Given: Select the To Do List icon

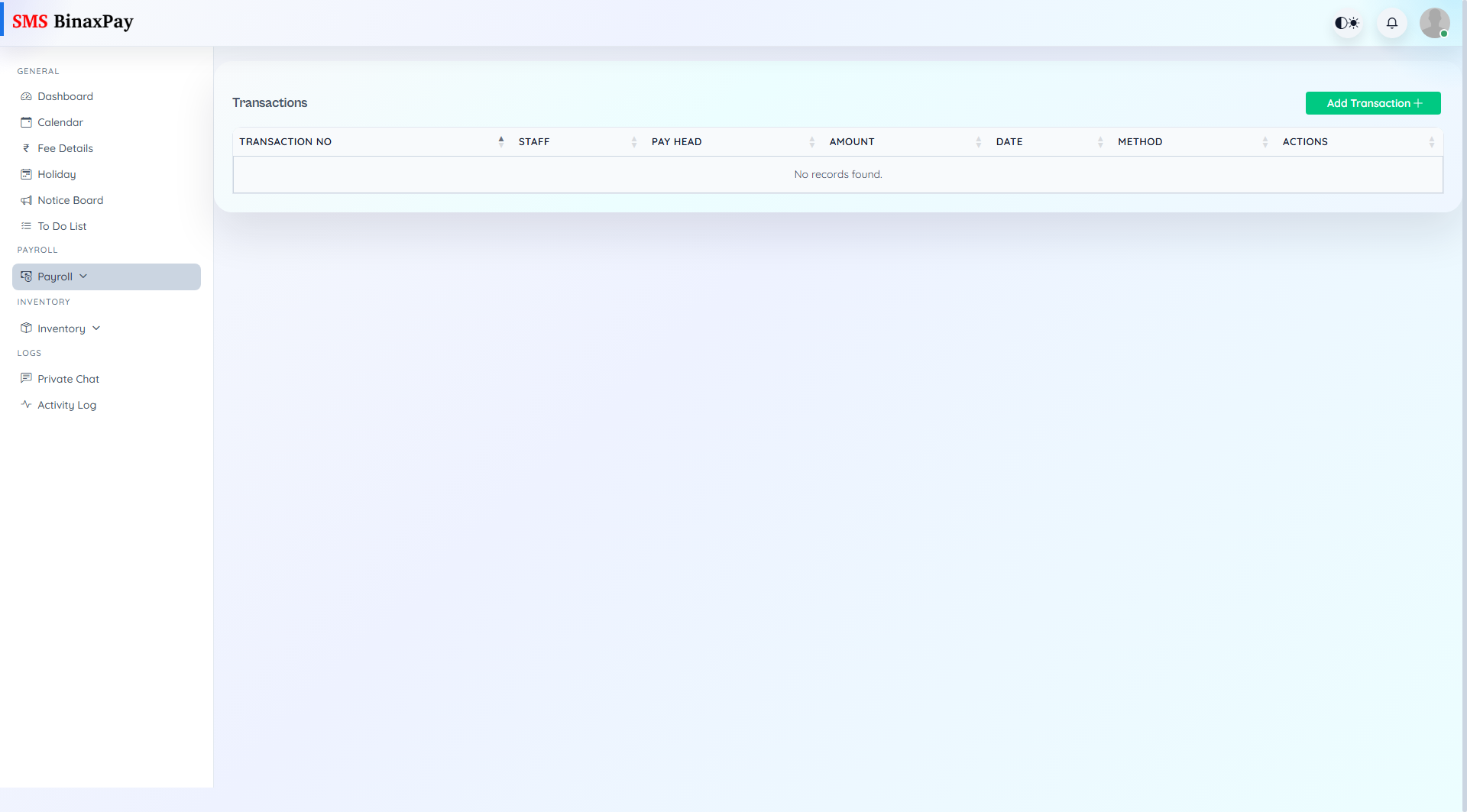Looking at the screenshot, I should click(27, 226).
